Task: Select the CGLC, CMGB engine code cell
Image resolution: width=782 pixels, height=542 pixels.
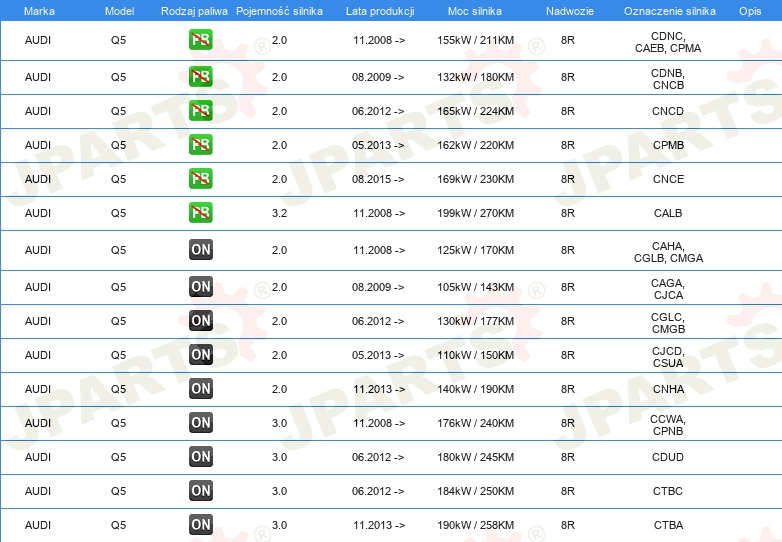Action: [668, 323]
